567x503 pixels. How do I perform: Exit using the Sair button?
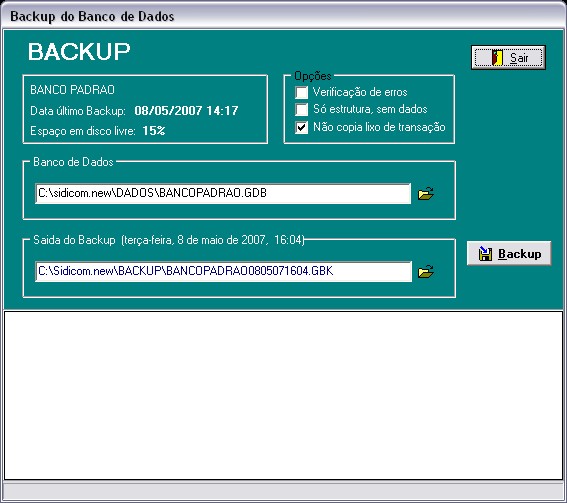[508, 57]
